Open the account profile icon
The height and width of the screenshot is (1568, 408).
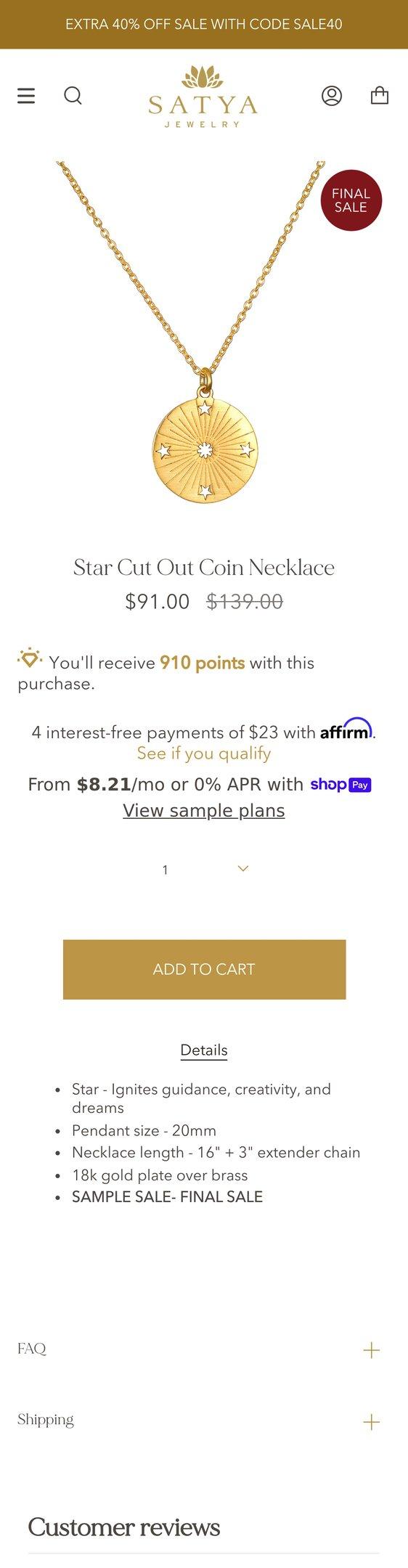click(x=332, y=96)
